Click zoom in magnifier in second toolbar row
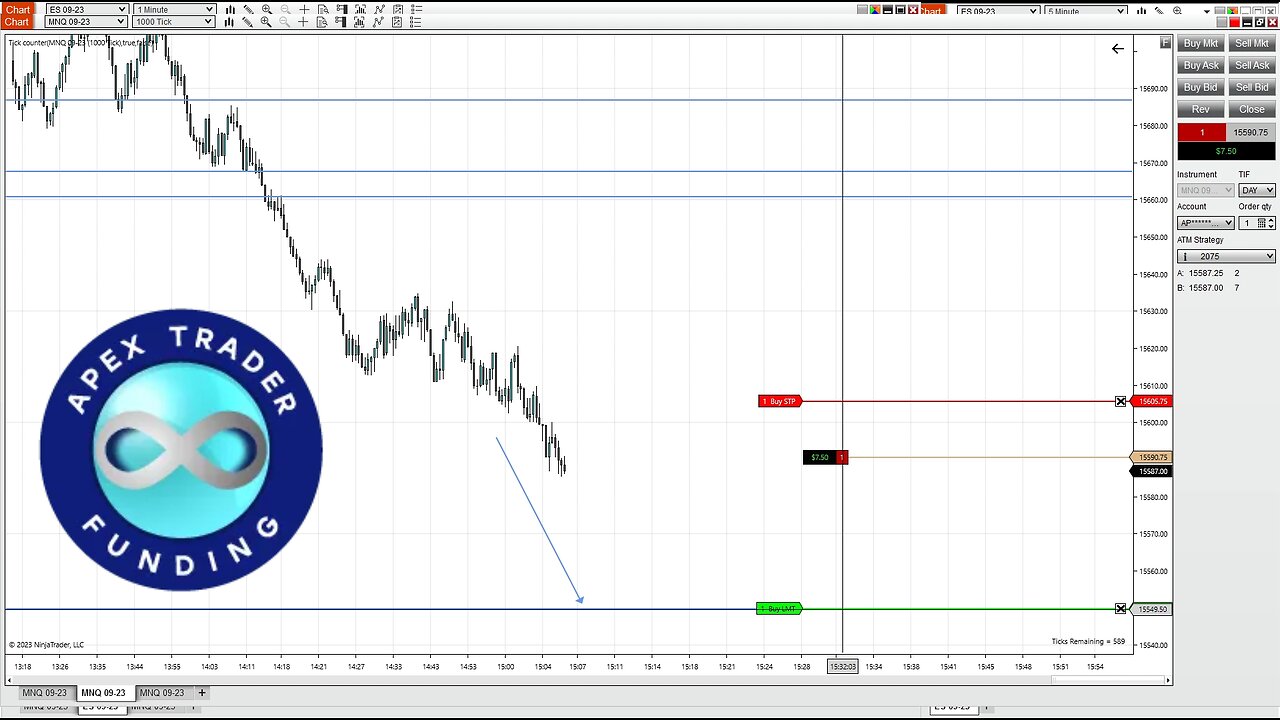Image resolution: width=1280 pixels, height=720 pixels. tap(266, 21)
